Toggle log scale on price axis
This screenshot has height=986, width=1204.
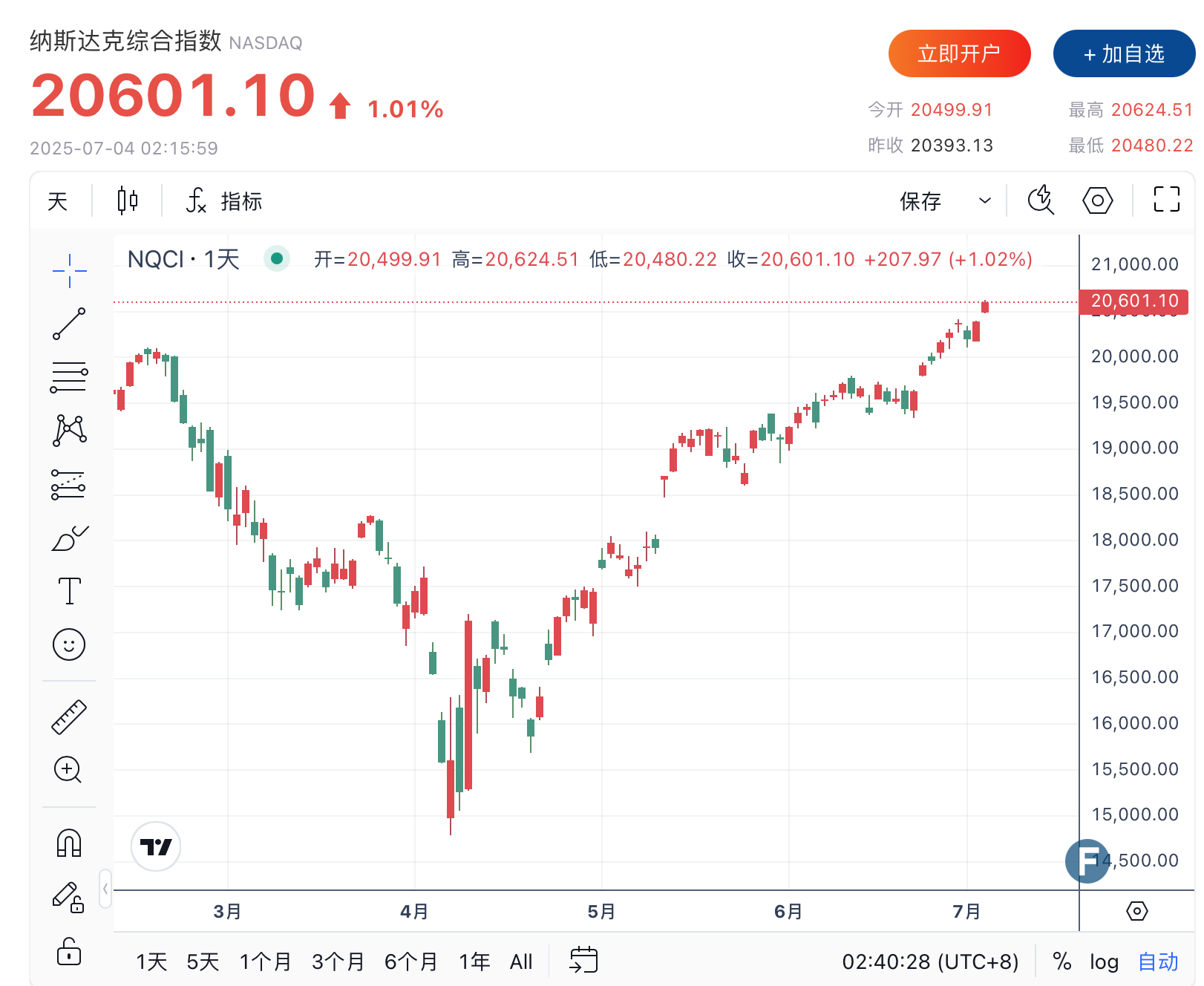(x=1104, y=962)
